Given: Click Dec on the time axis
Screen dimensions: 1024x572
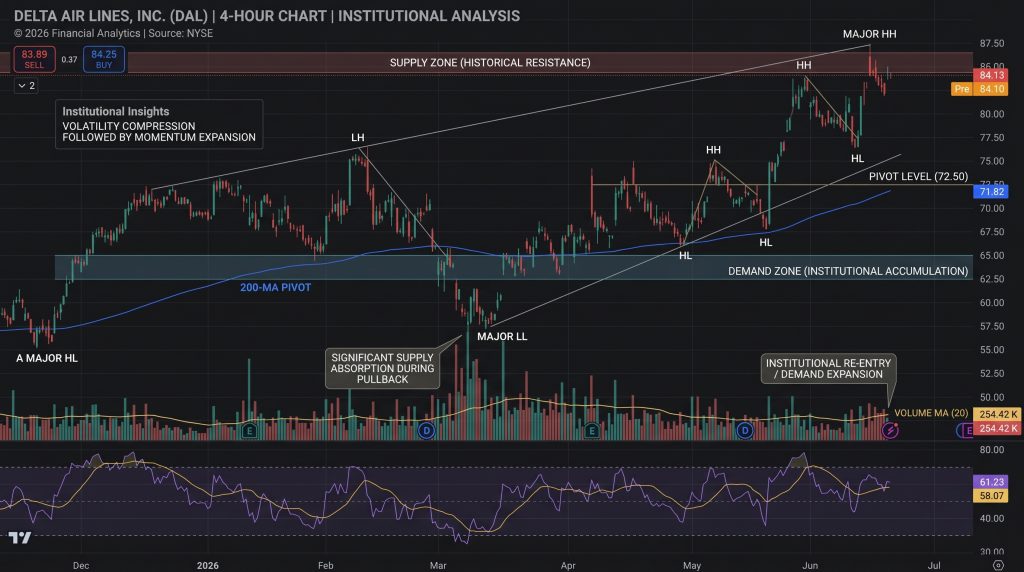Looking at the screenshot, I should 81,565.
